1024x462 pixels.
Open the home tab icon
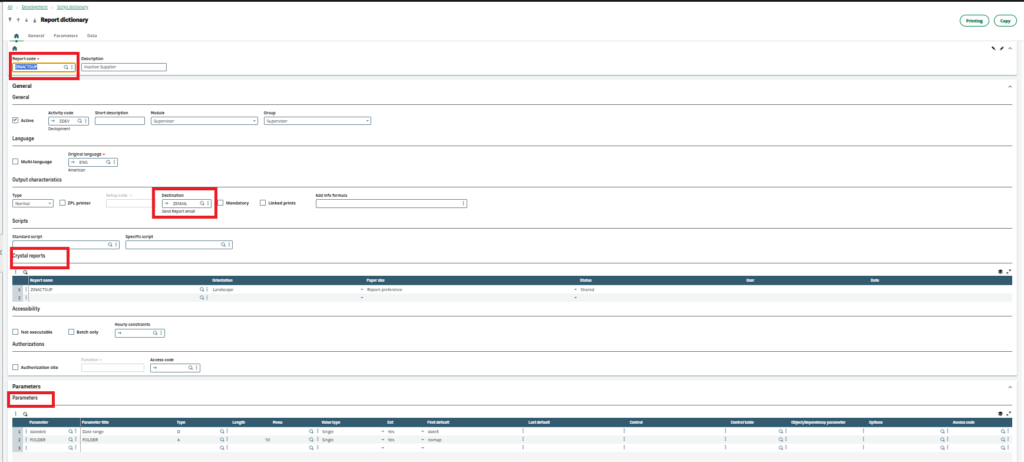(16, 35)
